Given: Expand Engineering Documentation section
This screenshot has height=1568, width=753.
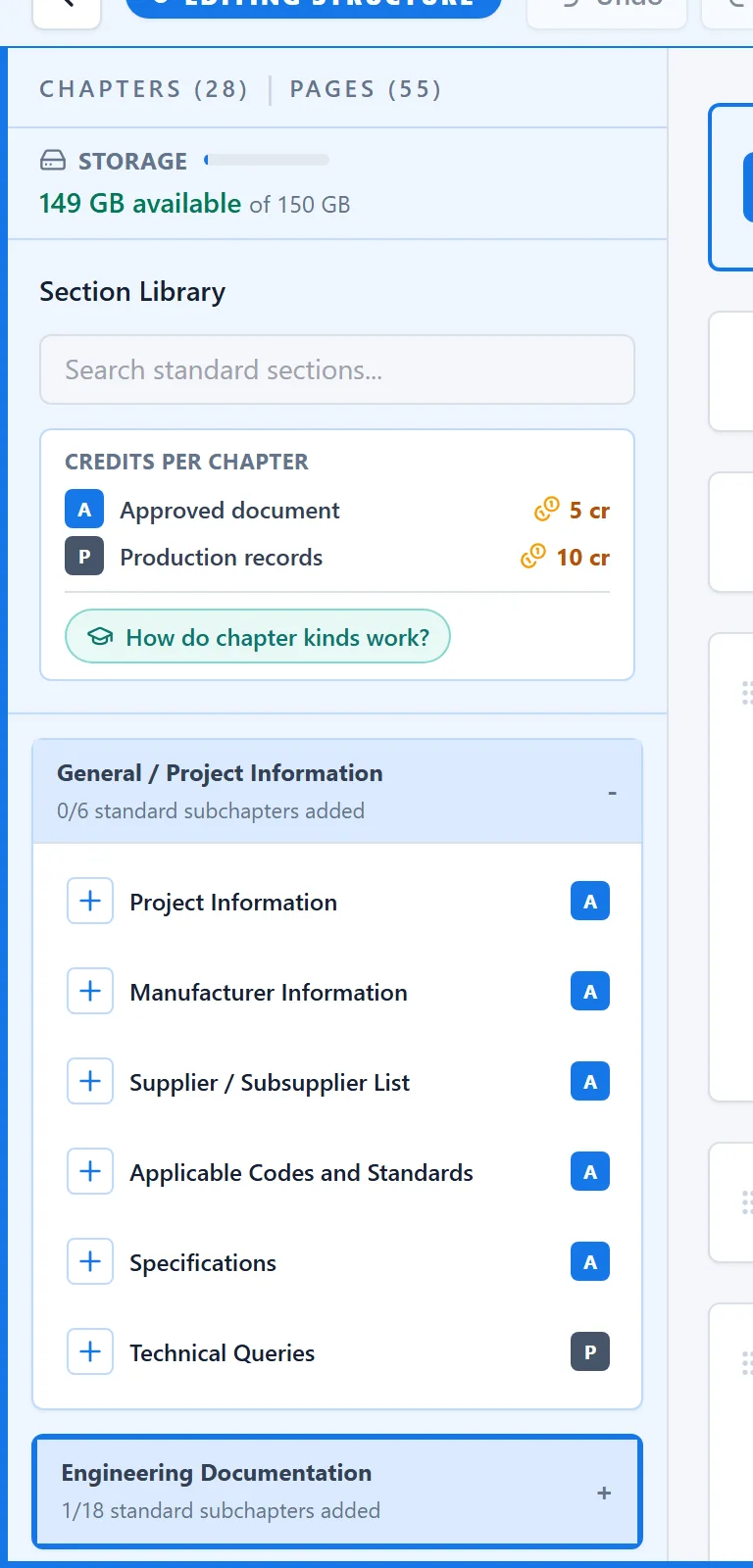Looking at the screenshot, I should click(337, 1492).
